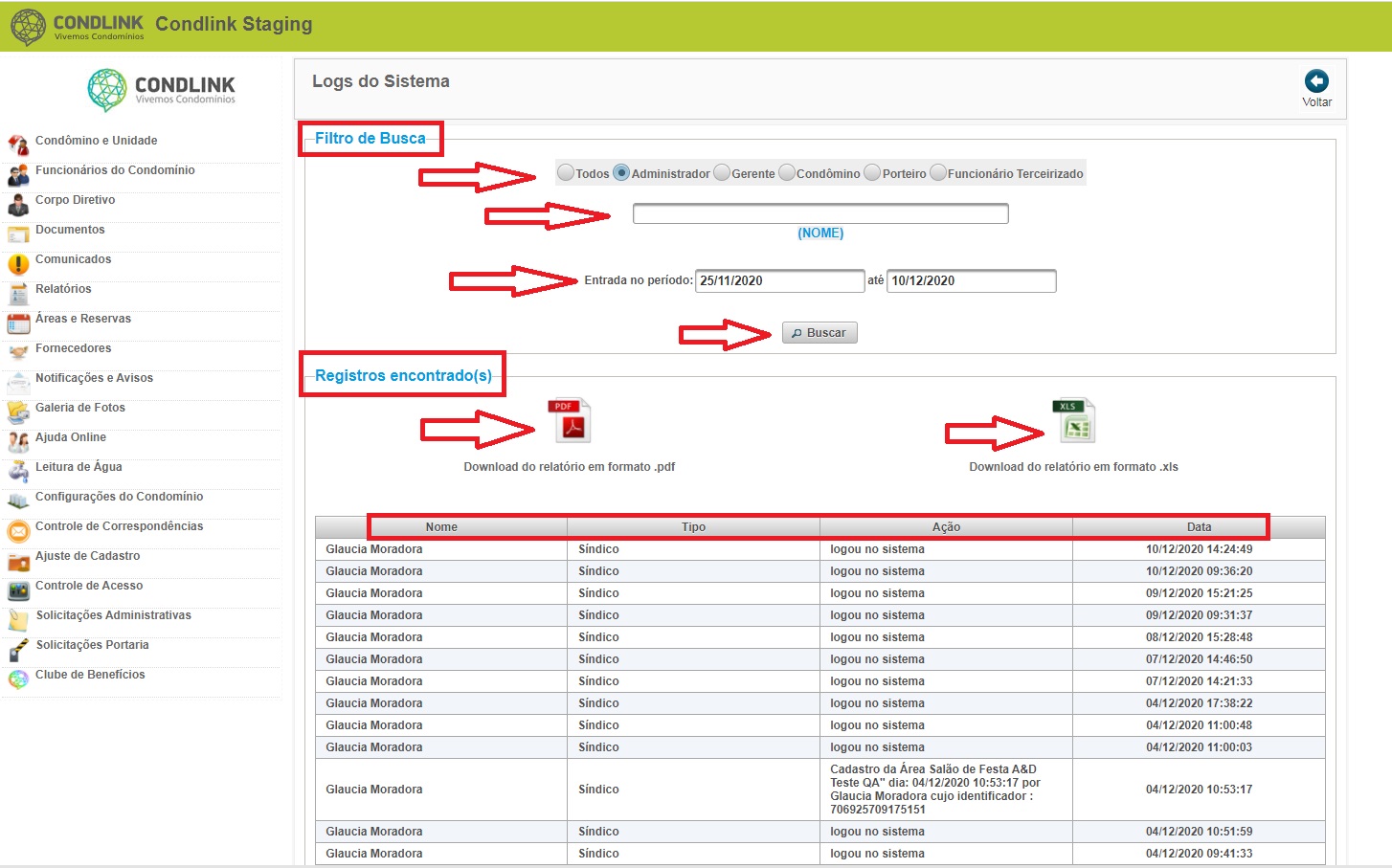Image resolution: width=1392 pixels, height=868 pixels.
Task: Open Galeria de Fotos icon
Action: [18, 412]
